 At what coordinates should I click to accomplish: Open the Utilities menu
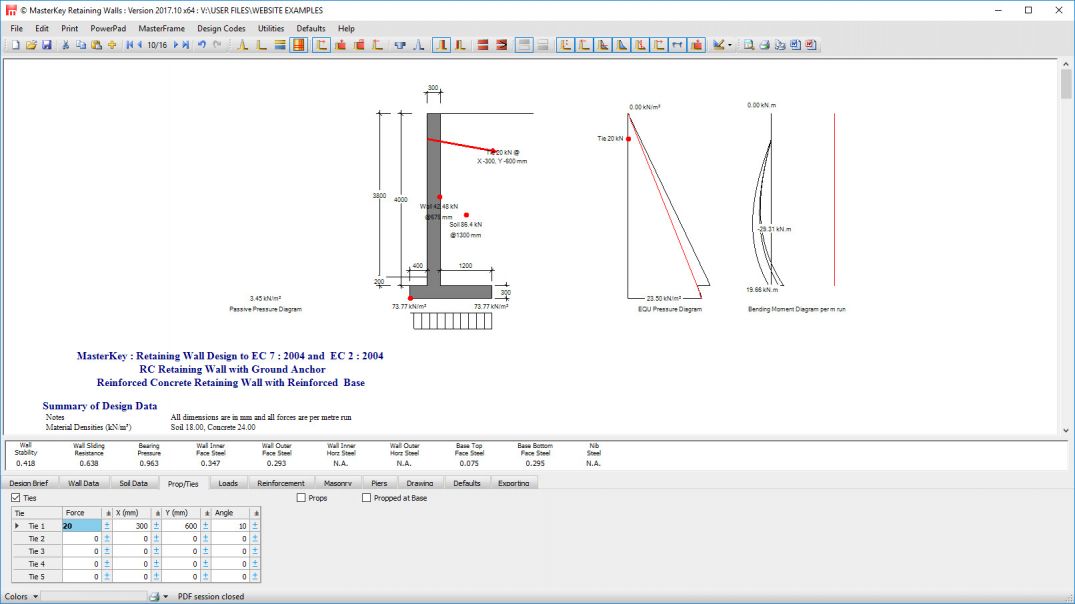tap(271, 28)
